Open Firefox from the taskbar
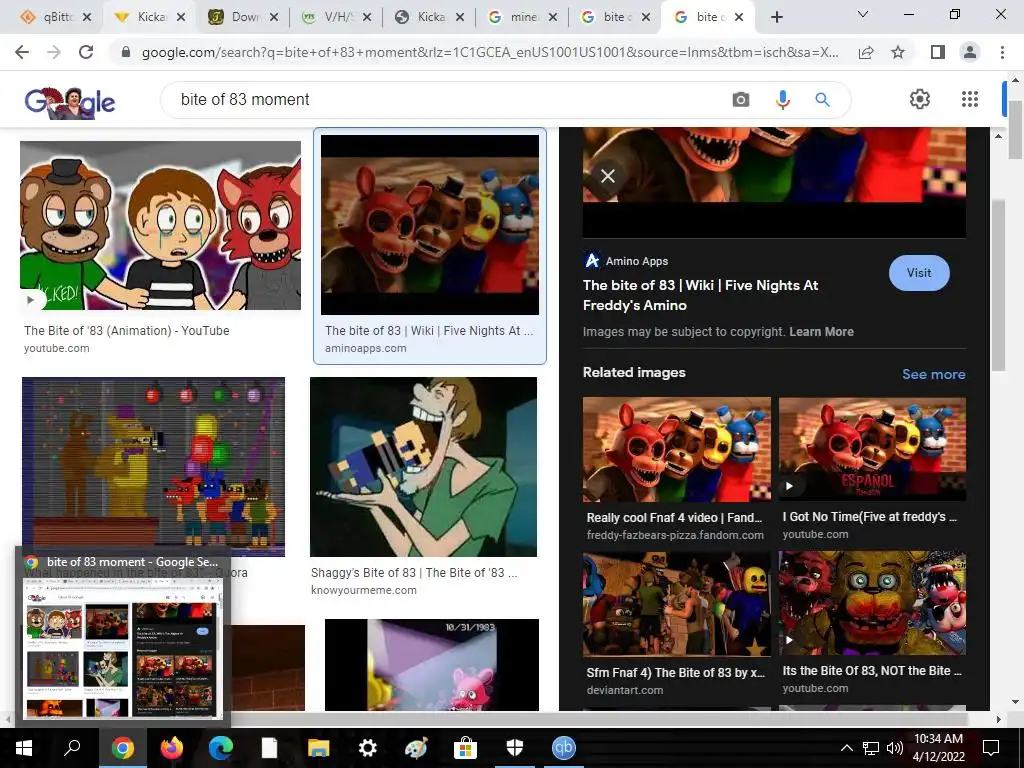Screen dimensions: 1024x768 click(171, 748)
